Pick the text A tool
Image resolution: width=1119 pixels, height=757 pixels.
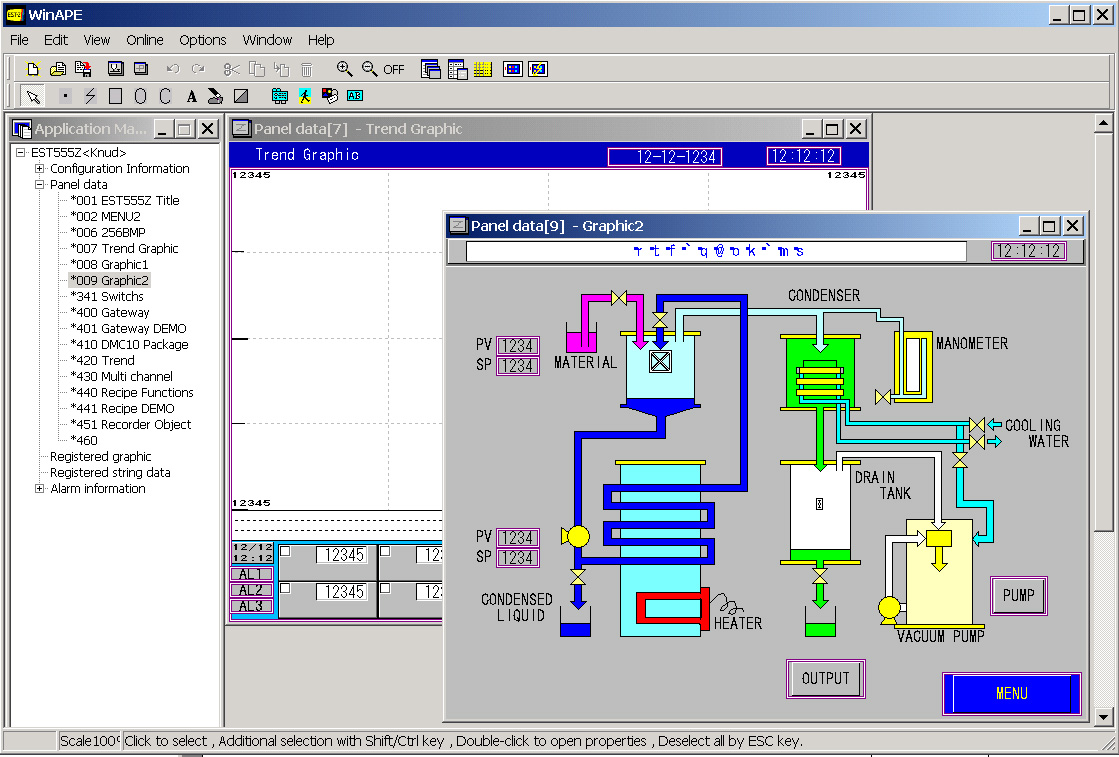point(191,96)
